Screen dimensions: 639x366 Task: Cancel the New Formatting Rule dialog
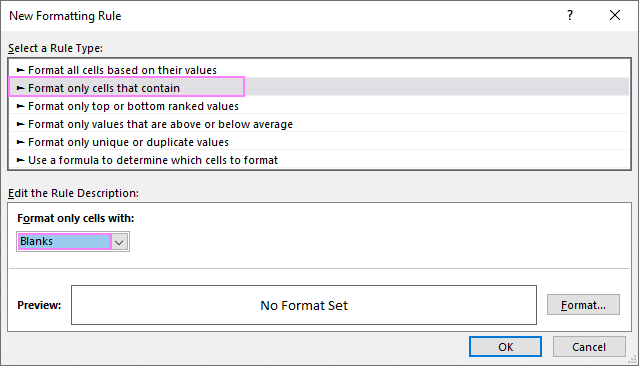click(589, 347)
